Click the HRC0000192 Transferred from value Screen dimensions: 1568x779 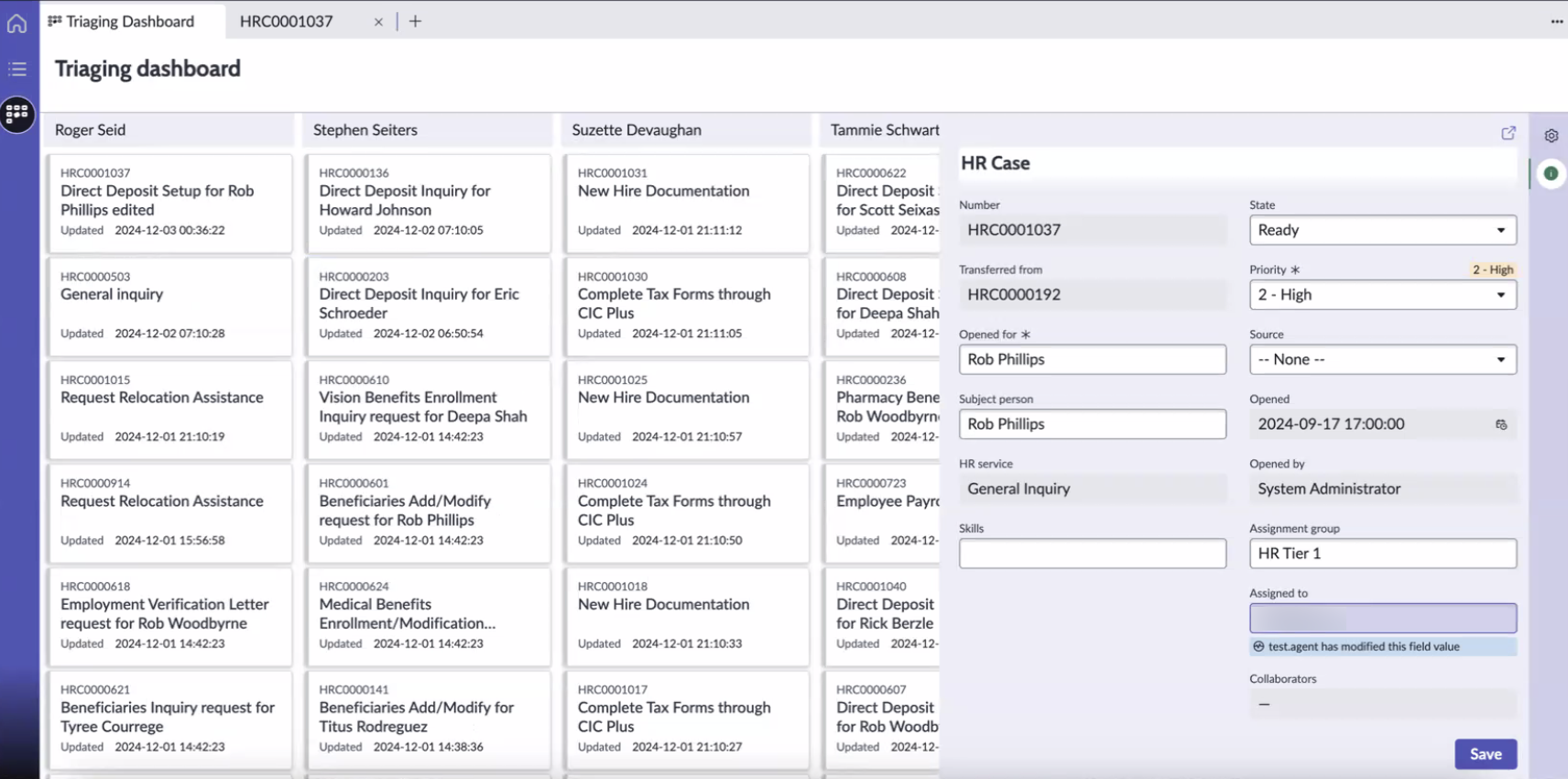[1093, 295]
